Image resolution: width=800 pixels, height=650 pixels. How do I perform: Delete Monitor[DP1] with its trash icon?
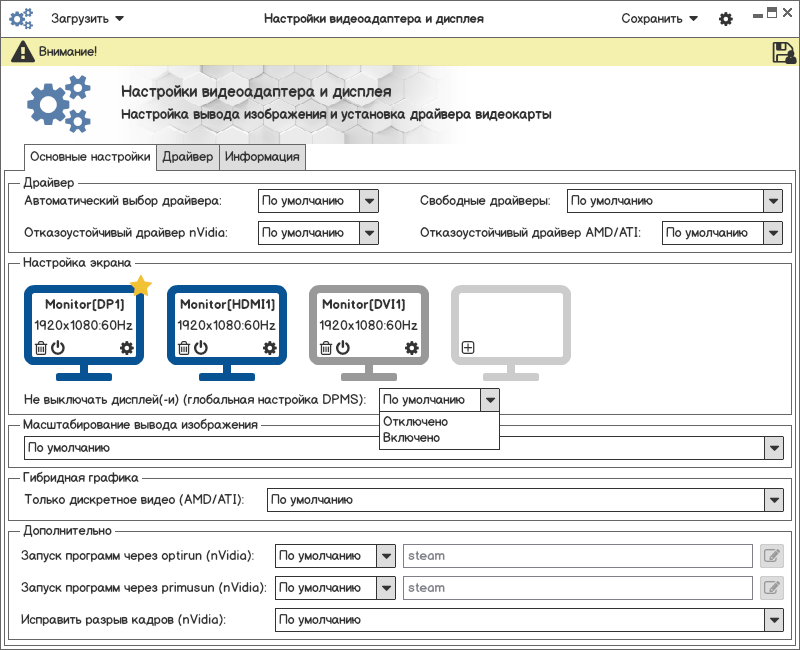[41, 348]
